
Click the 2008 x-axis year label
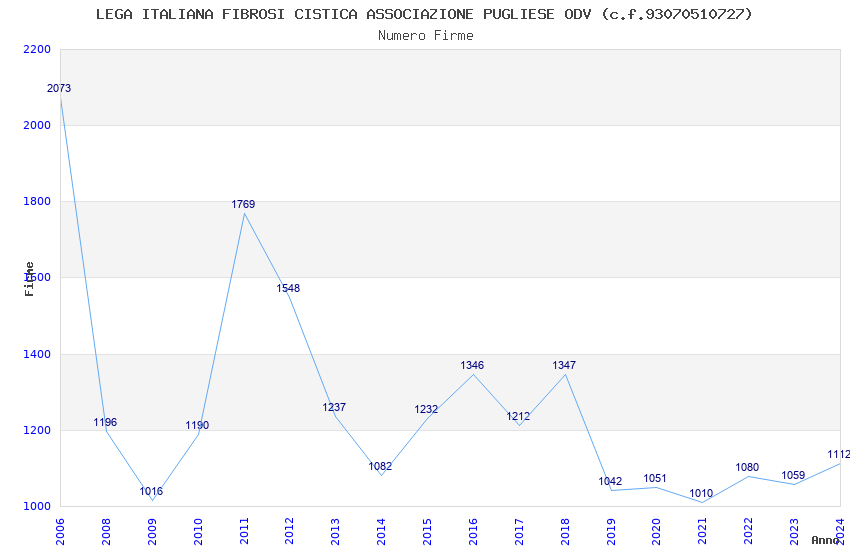[x=106, y=532]
